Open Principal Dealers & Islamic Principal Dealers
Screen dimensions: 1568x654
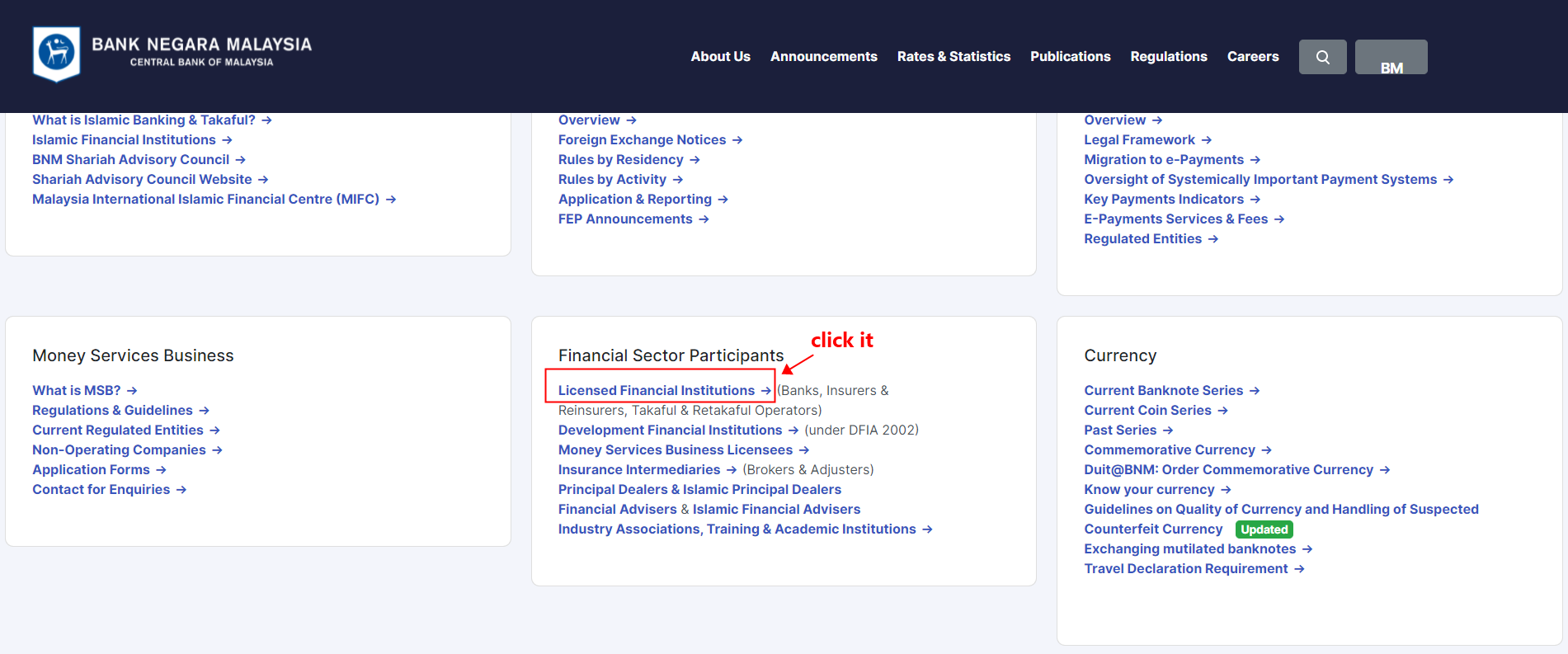click(699, 490)
